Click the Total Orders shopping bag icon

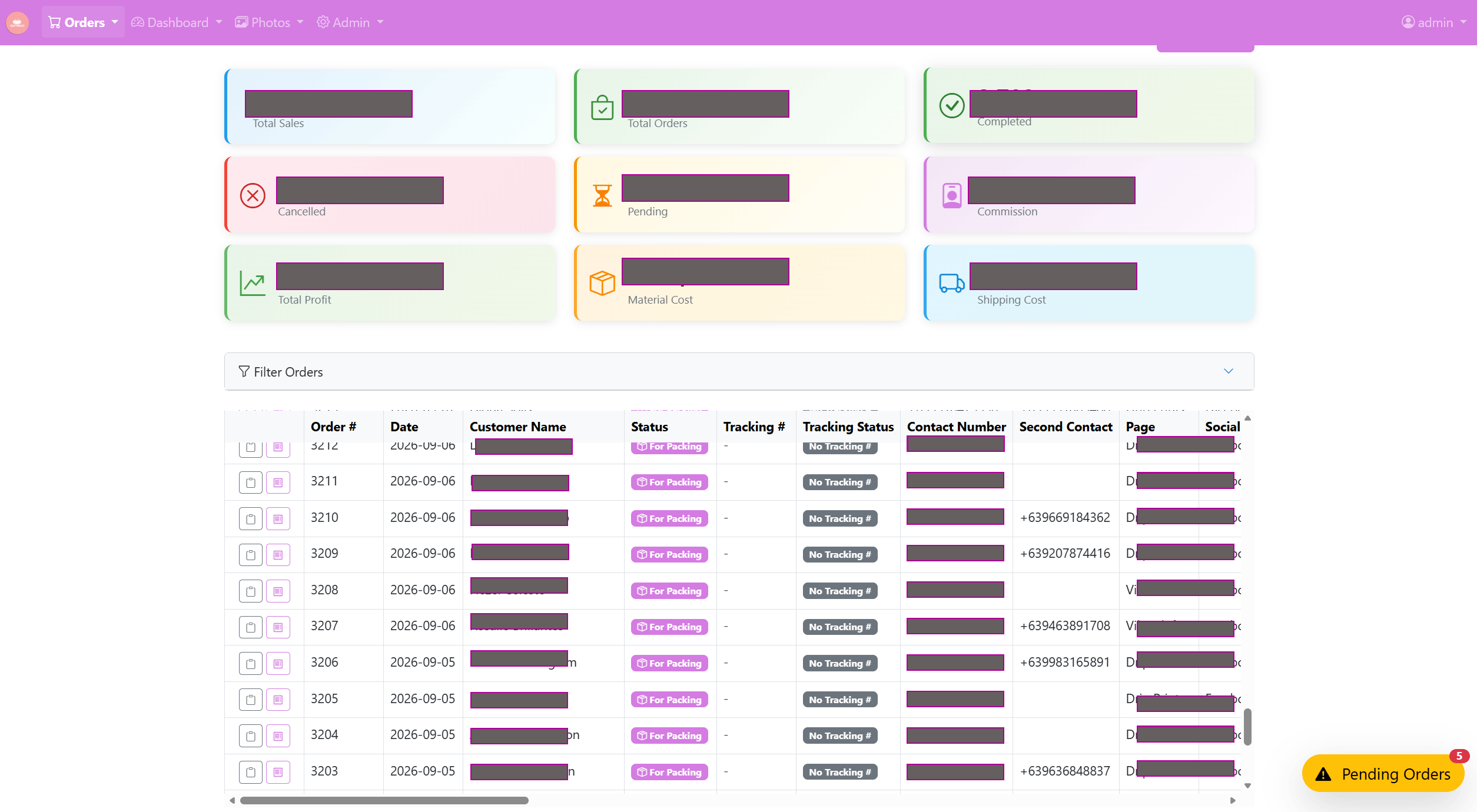tap(602, 108)
